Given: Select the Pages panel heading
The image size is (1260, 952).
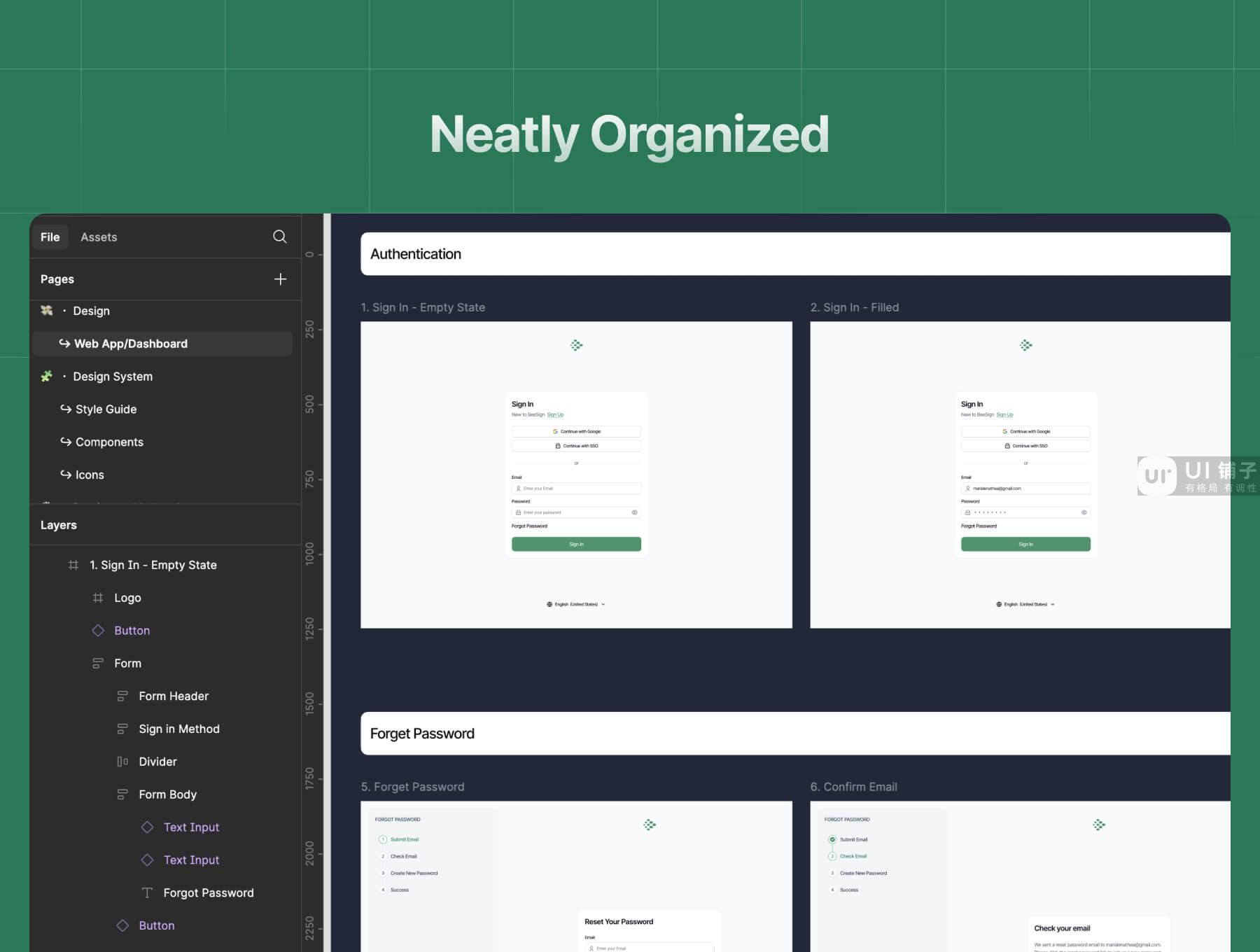Looking at the screenshot, I should click(x=57, y=279).
